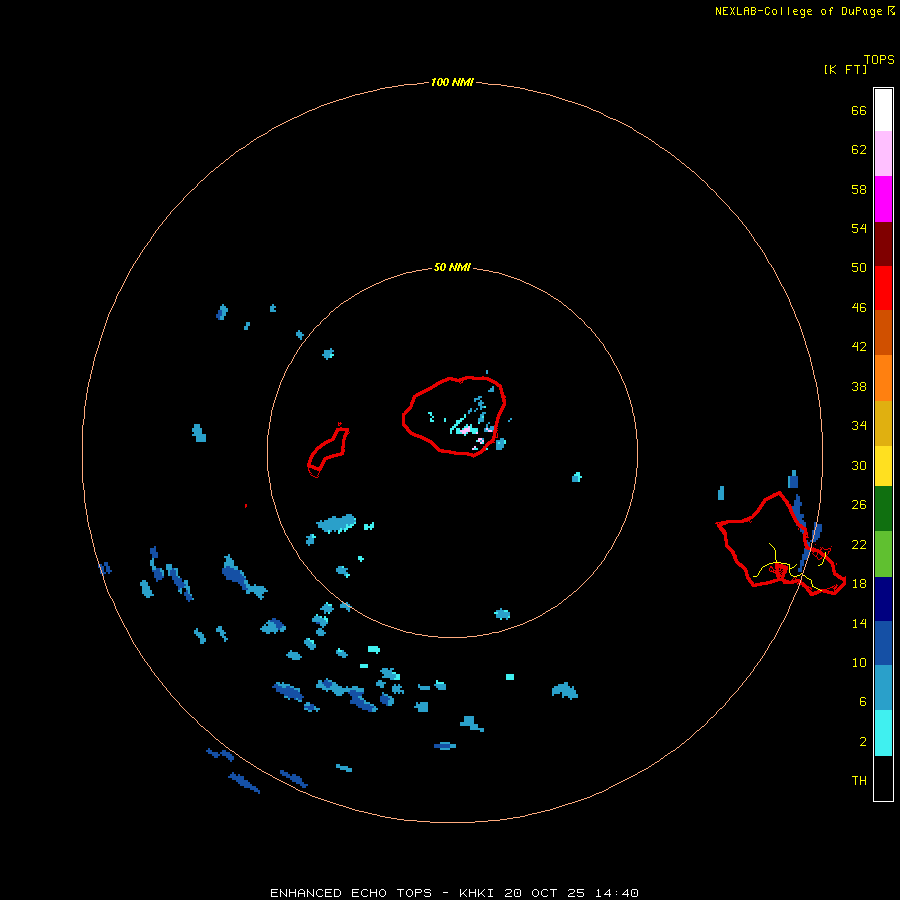900x900 pixels.
Task: Click the 54 legend value
Action: (859, 228)
